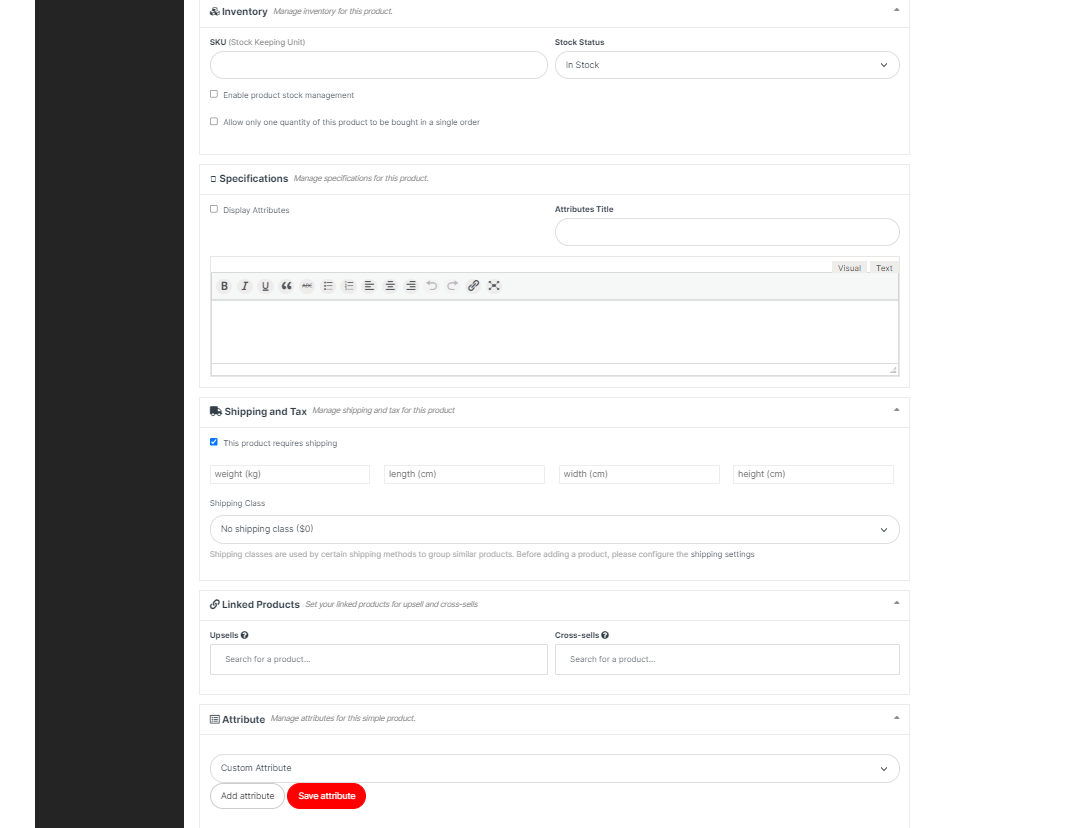Viewport: 1067px width, 828px height.
Task: Click the Specifications section heading
Action: point(254,179)
